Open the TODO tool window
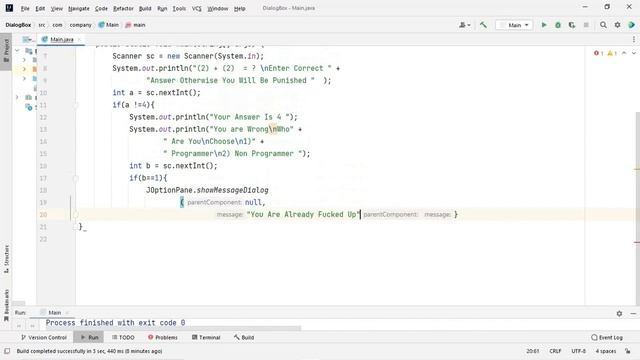The height and width of the screenshot is (360, 640). 123,338
